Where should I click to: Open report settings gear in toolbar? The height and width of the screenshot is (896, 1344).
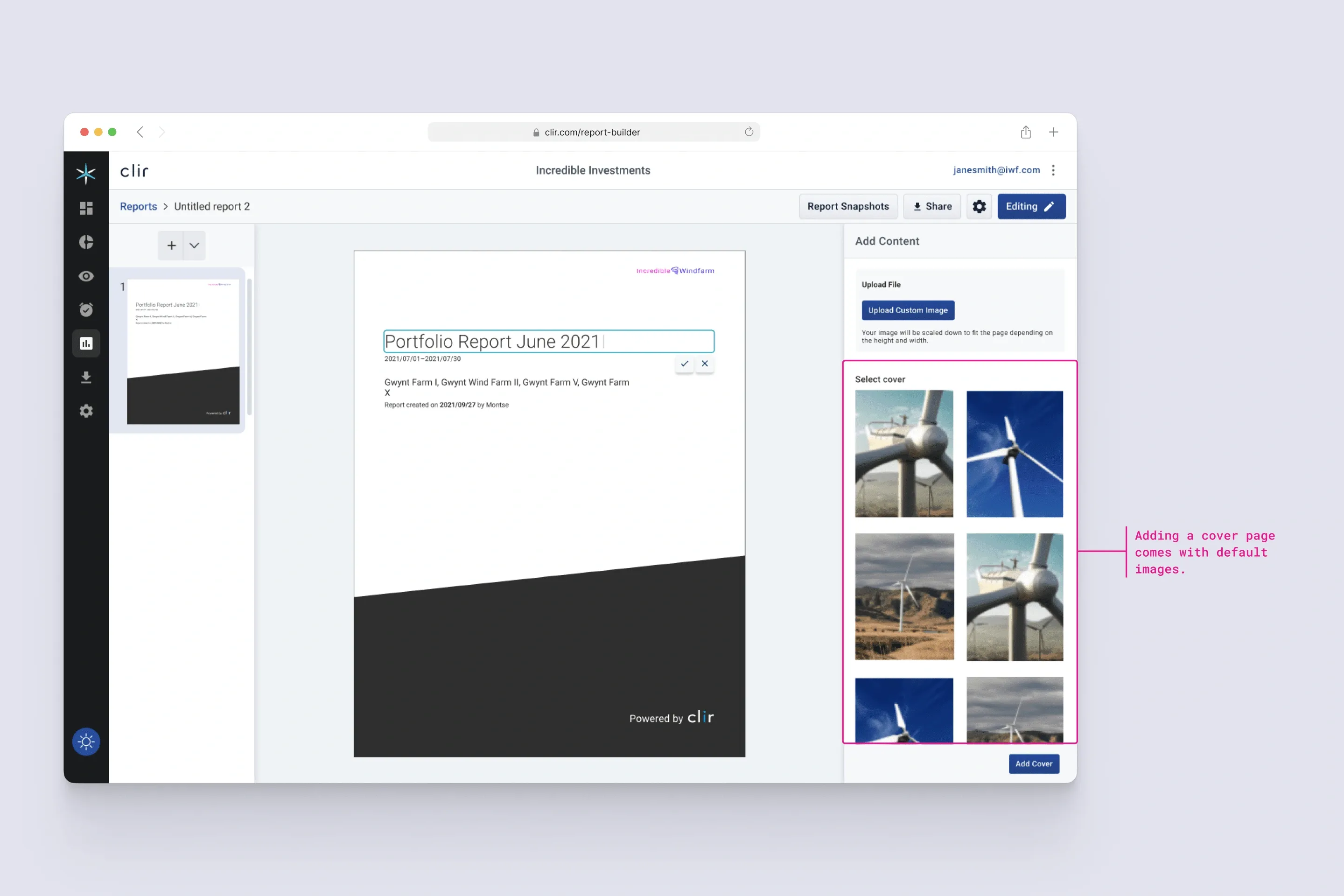click(x=979, y=206)
